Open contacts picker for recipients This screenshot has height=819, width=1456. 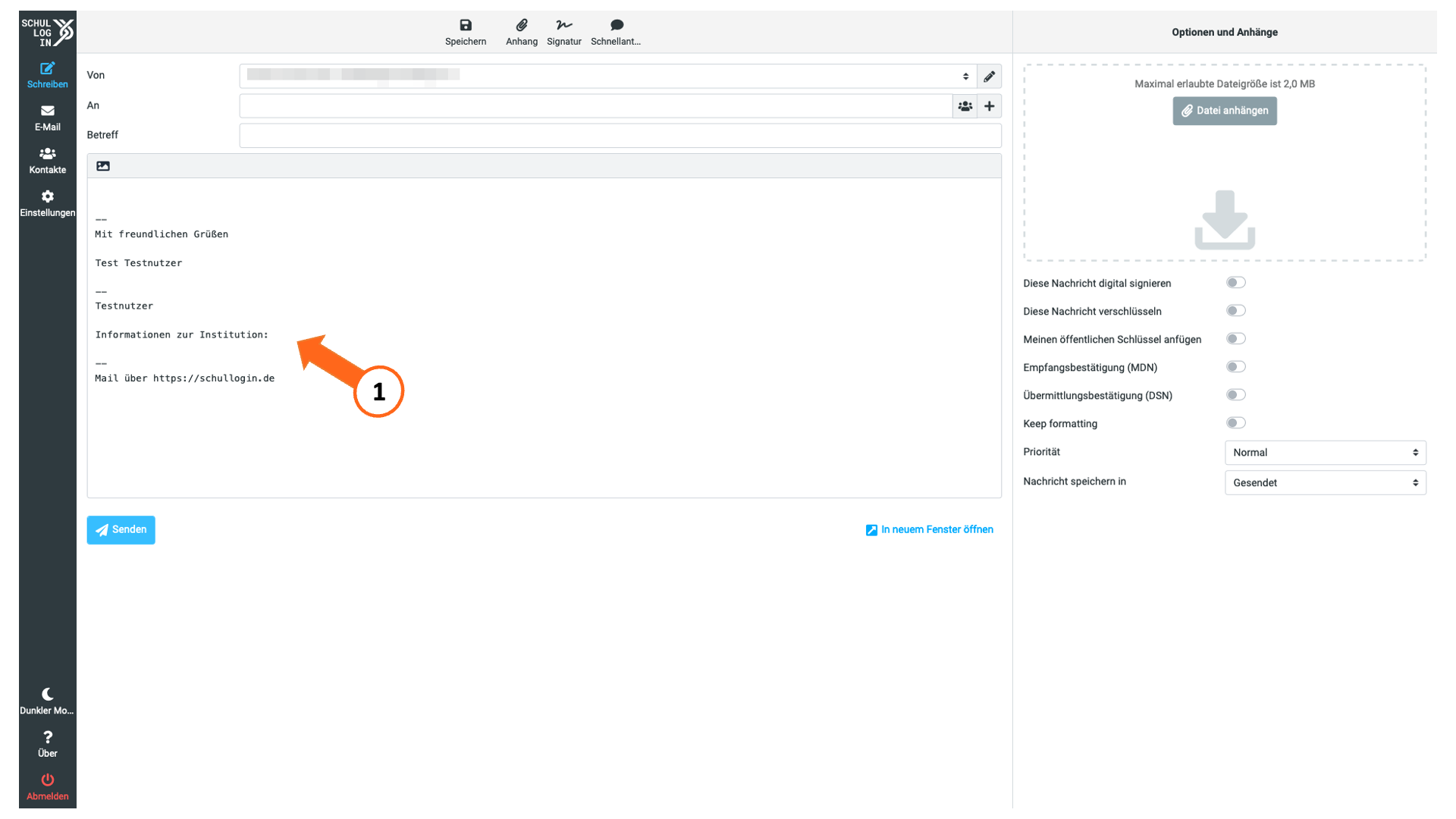[965, 106]
